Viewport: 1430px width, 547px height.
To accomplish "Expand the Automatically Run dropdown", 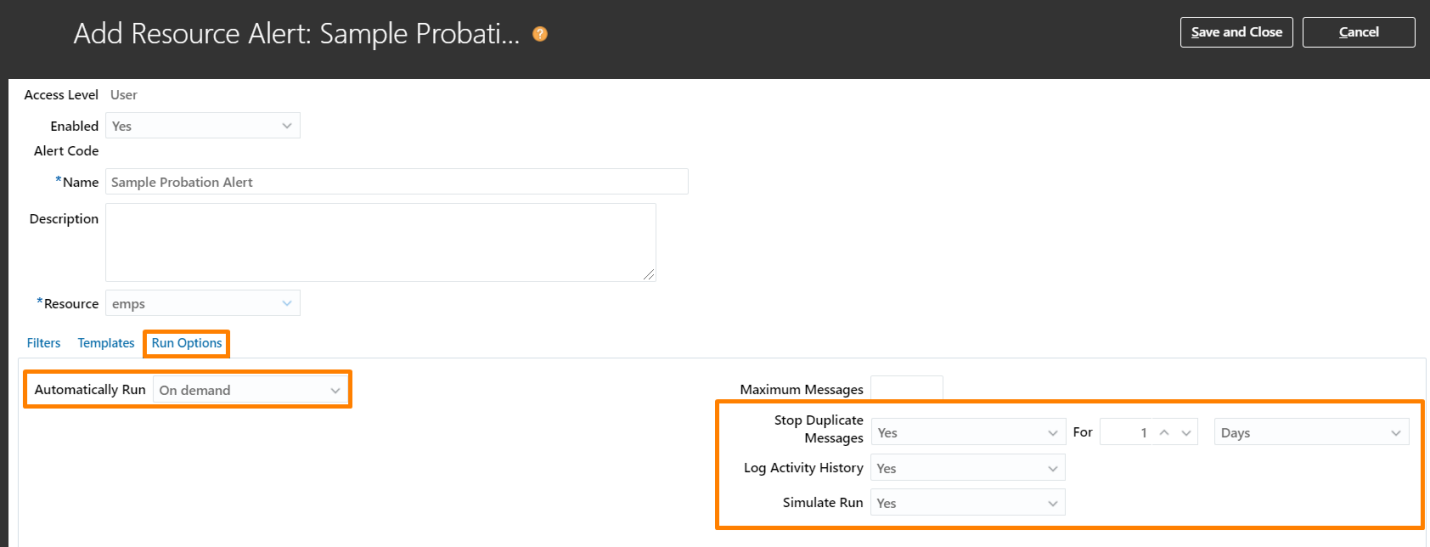I will pyautogui.click(x=250, y=390).
